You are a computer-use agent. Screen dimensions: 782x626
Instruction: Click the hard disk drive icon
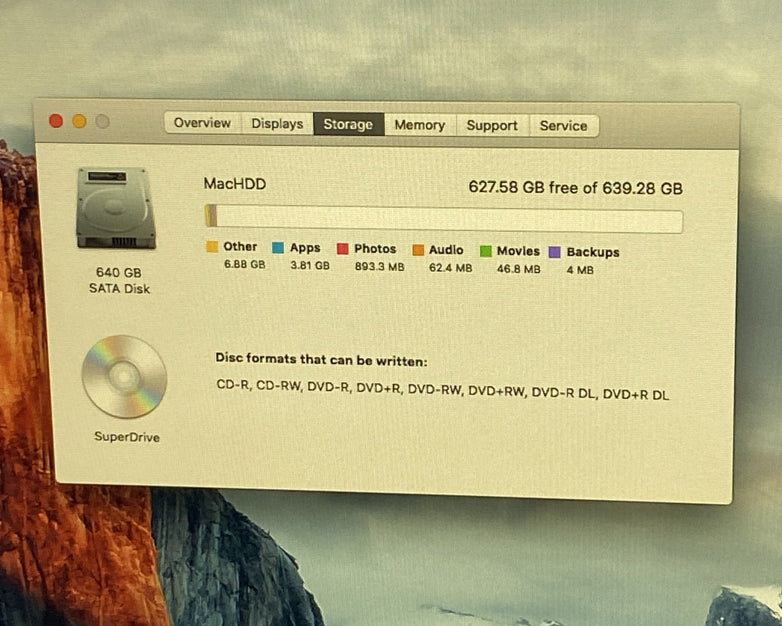click(116, 208)
